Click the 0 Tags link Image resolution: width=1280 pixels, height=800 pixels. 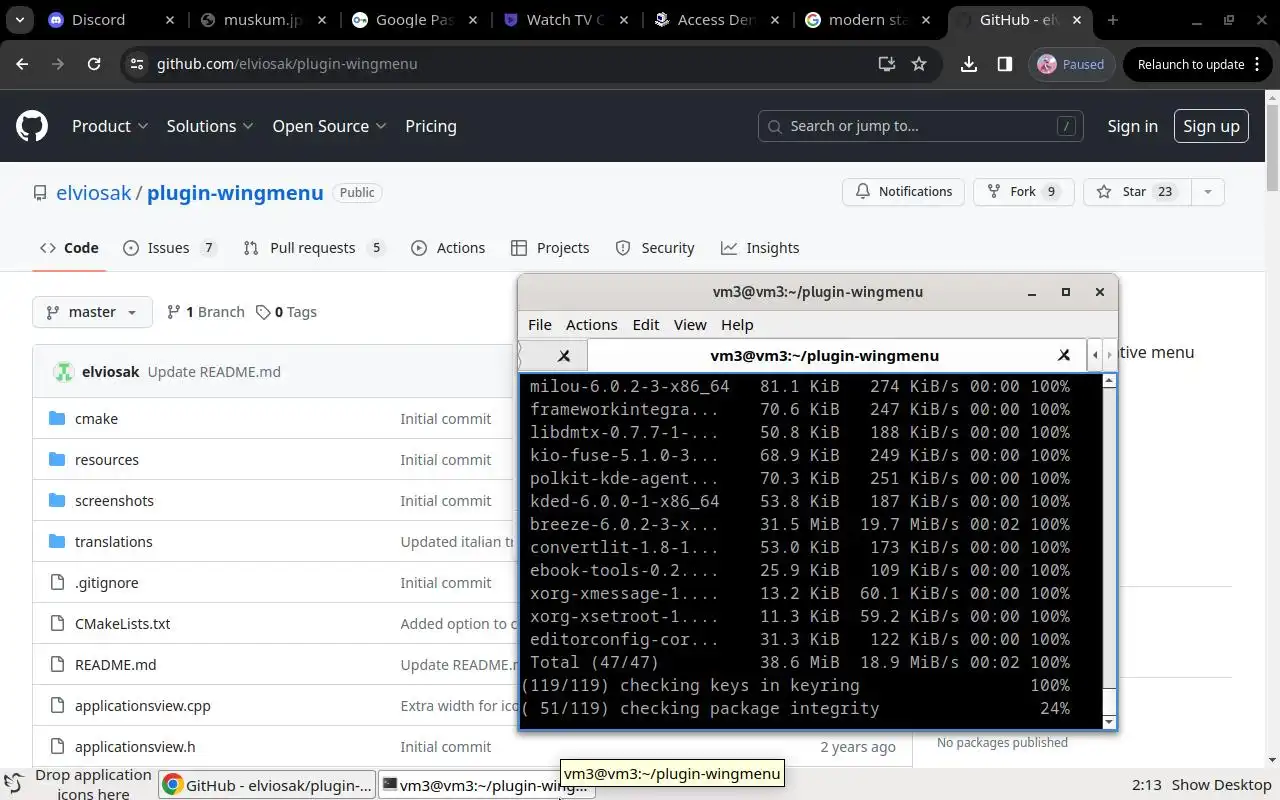[x=286, y=312]
